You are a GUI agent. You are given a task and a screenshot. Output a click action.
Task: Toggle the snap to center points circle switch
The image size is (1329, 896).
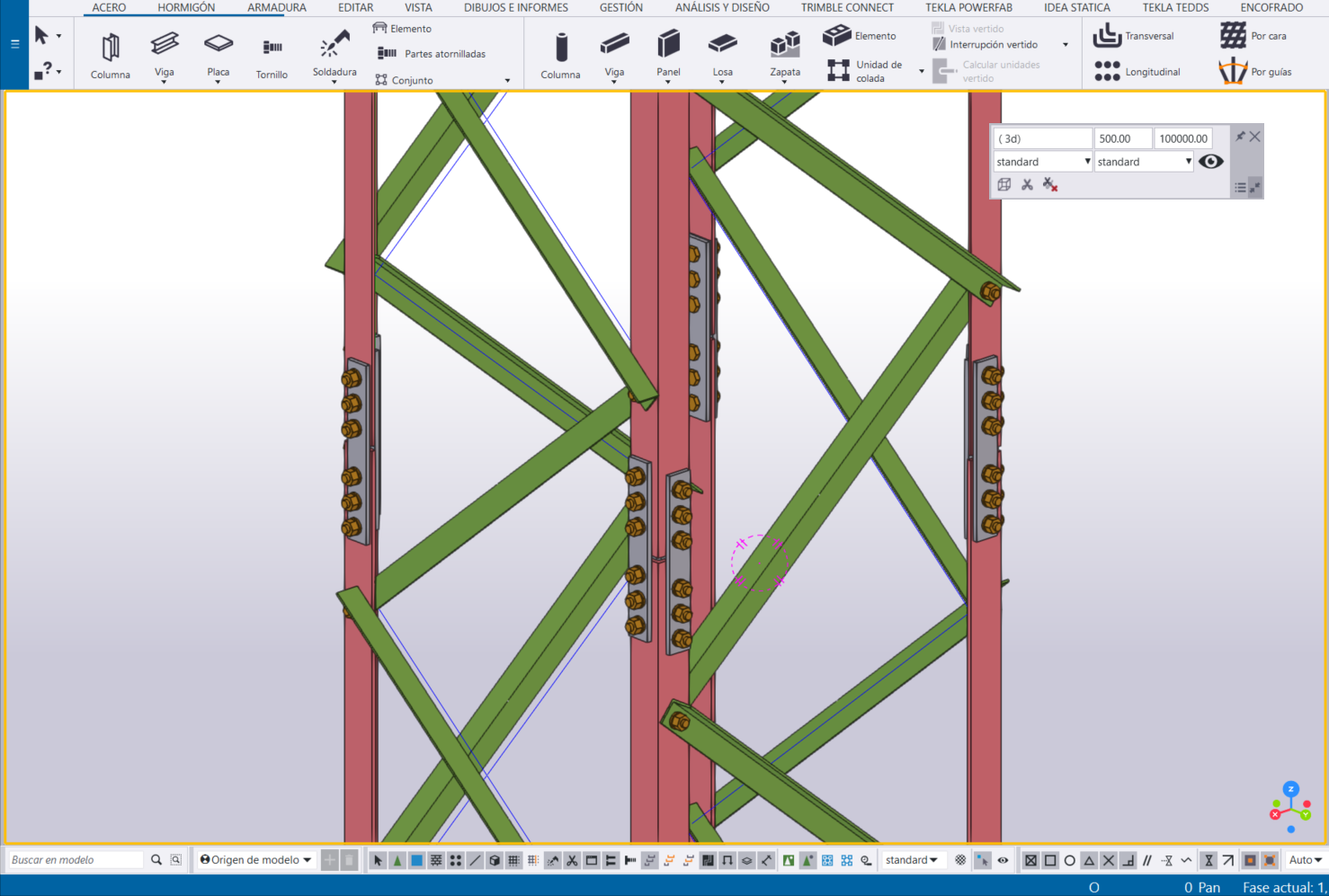click(x=1070, y=860)
